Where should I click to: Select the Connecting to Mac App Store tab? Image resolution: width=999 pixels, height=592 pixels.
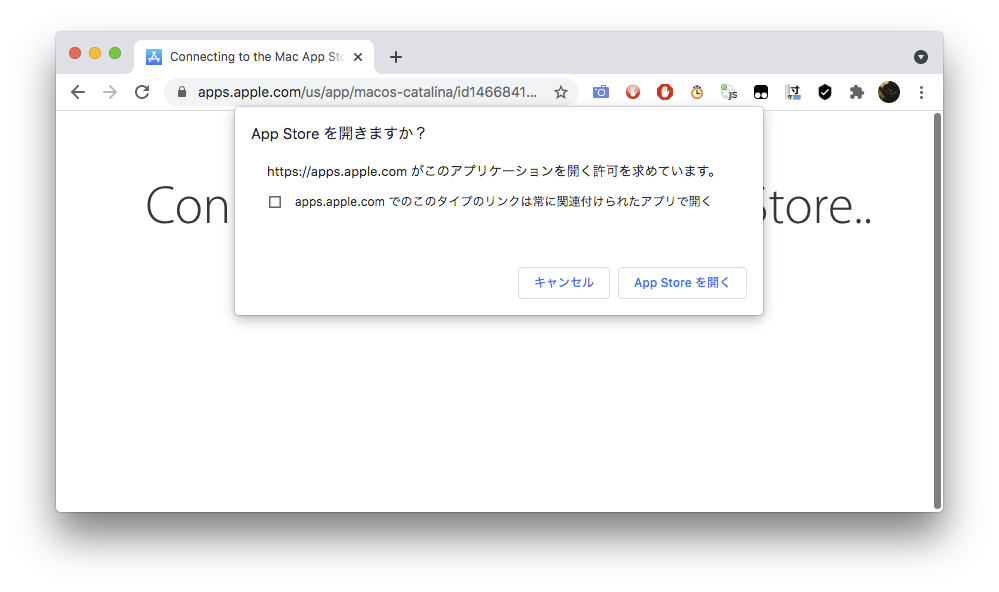(254, 57)
